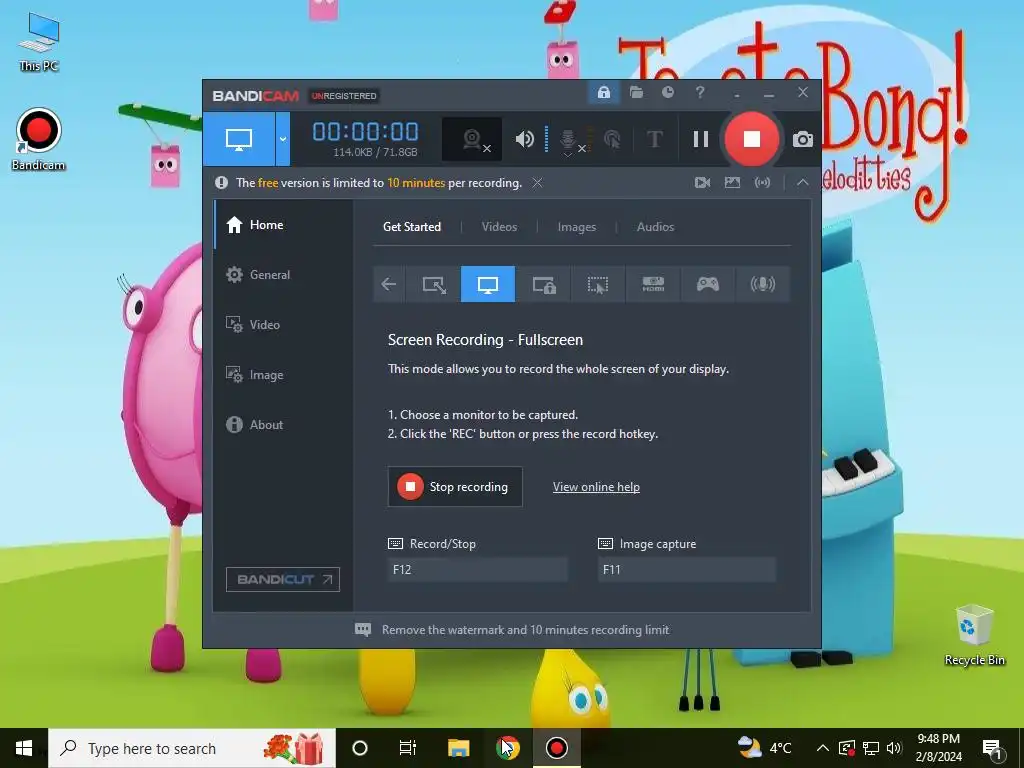Collapse the panel with the up chevron
Viewport: 1024px width, 768px height.
(x=803, y=183)
